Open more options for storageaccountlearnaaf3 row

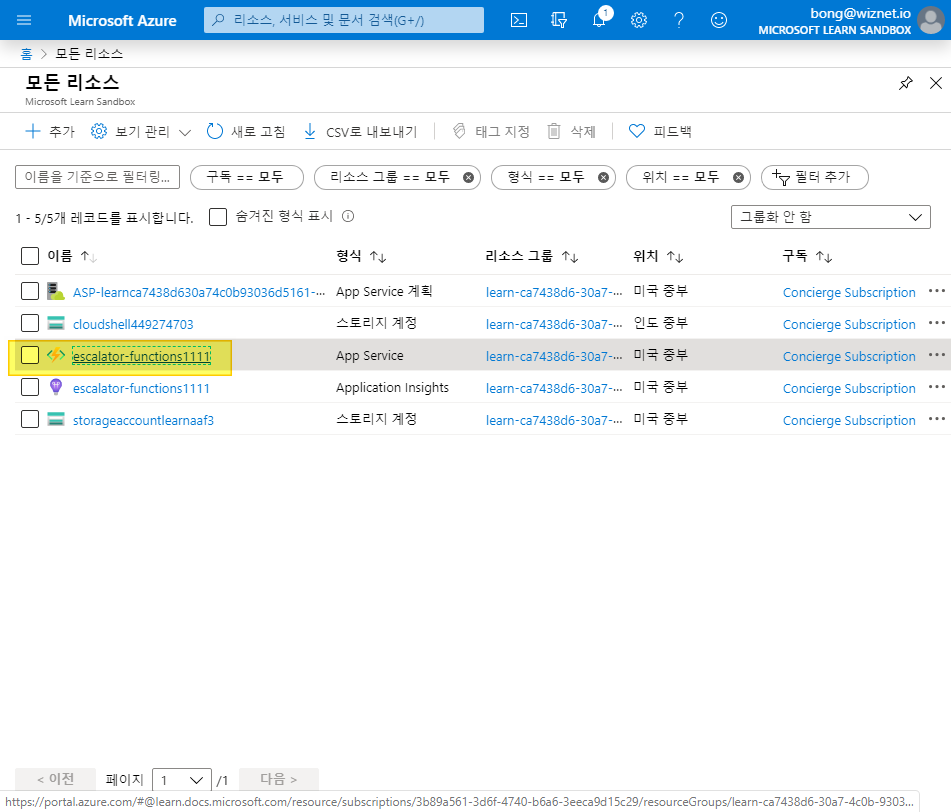point(936,419)
